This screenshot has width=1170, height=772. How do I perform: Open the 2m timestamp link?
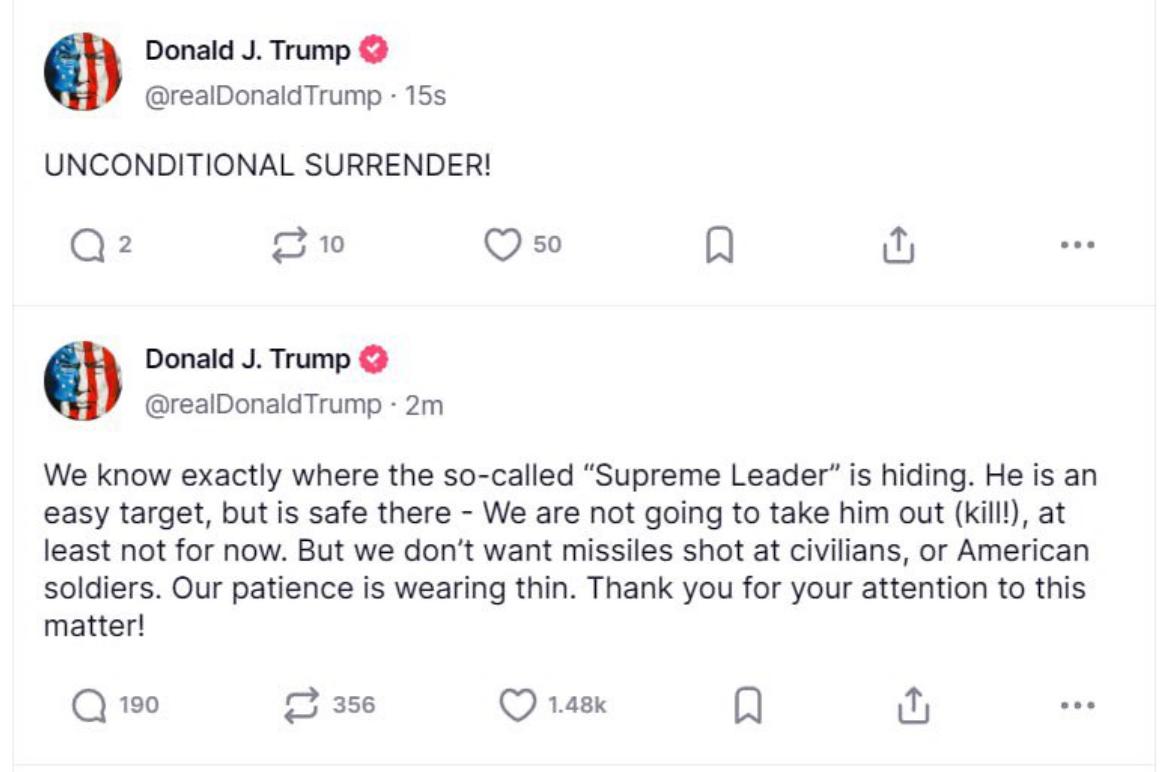(x=424, y=405)
